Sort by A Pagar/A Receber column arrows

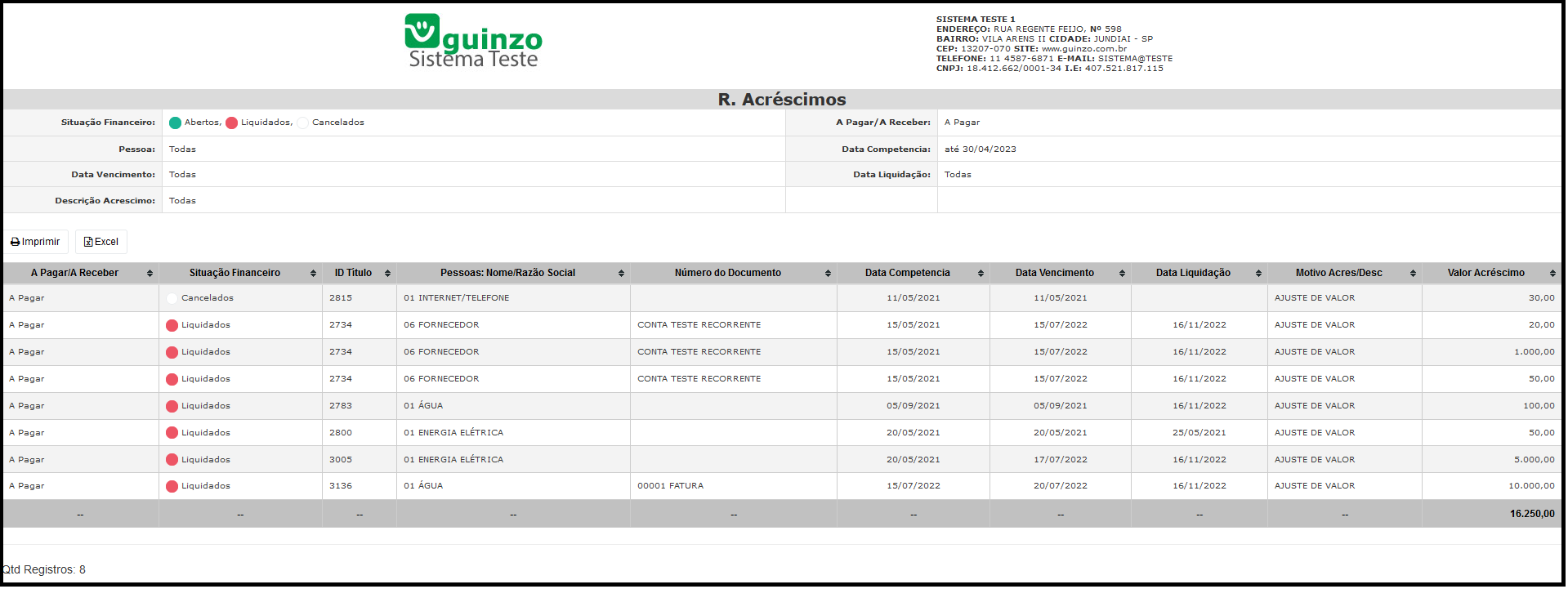pos(150,274)
